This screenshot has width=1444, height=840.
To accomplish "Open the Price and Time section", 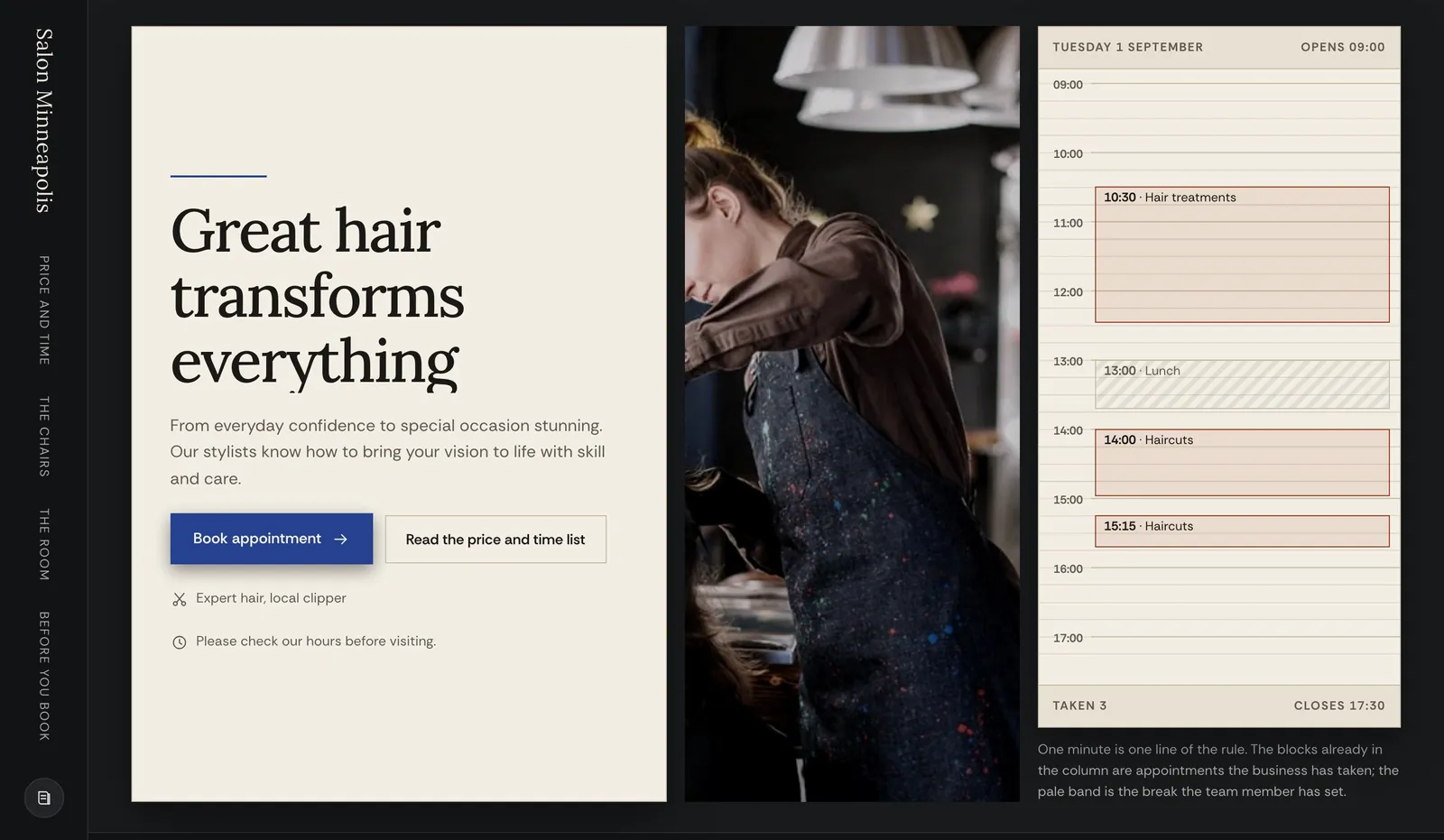I will 43,310.
